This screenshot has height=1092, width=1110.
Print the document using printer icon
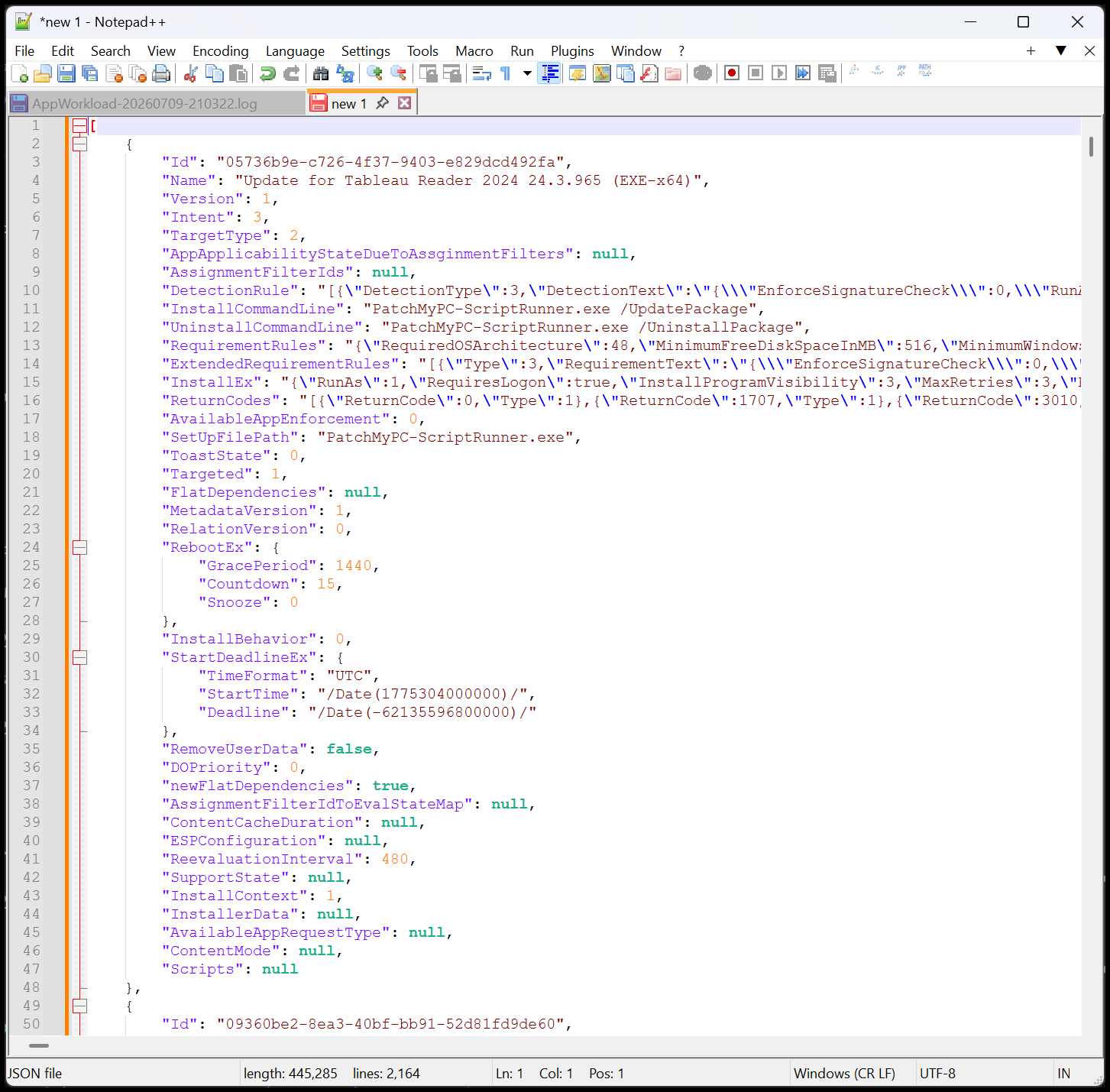click(x=161, y=73)
